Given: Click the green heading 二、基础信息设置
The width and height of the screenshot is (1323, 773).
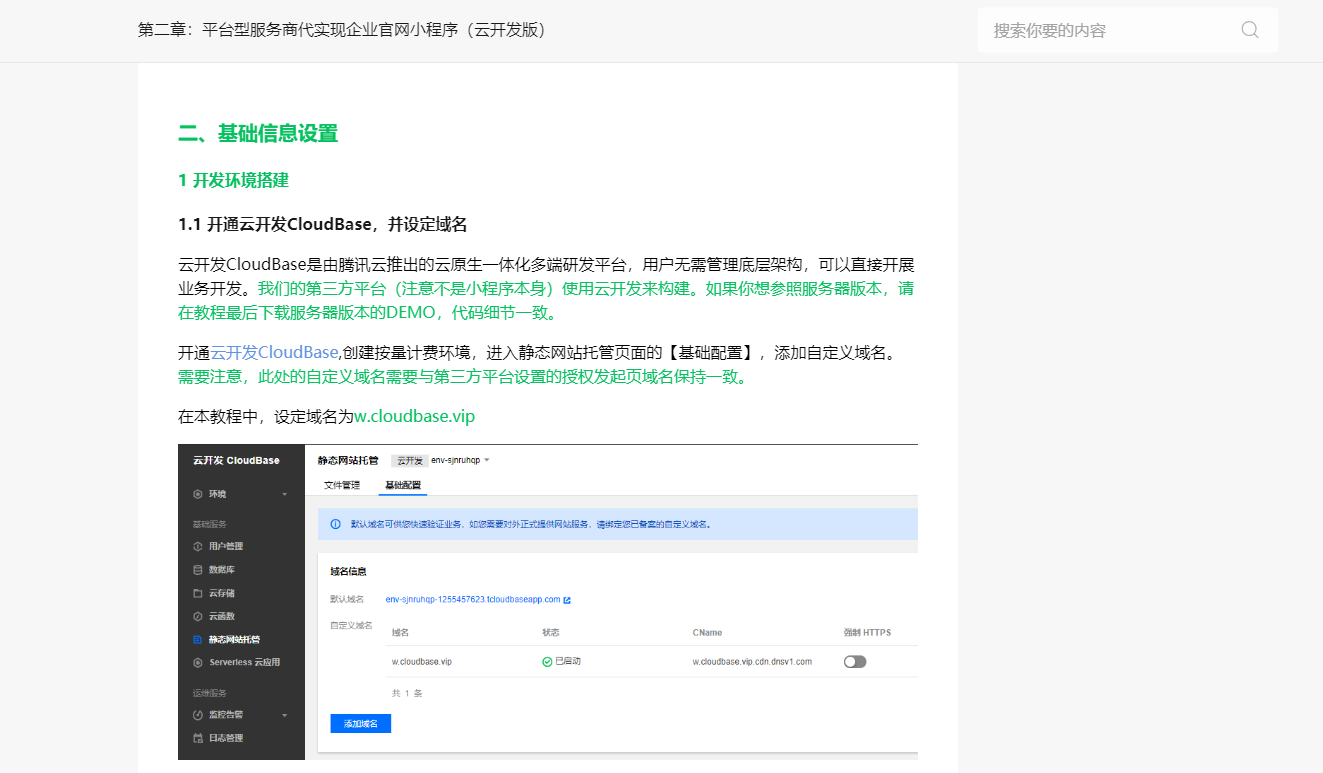Looking at the screenshot, I should pyautogui.click(x=258, y=133).
